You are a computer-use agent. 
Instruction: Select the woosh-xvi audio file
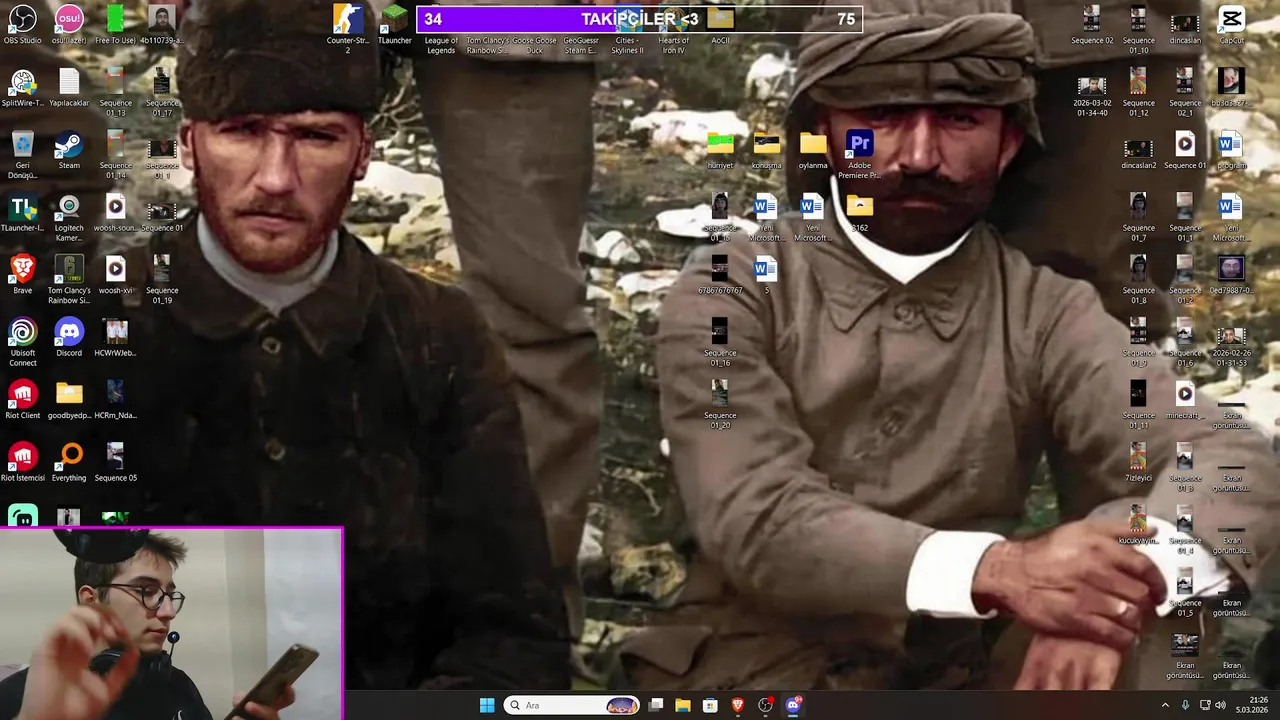pyautogui.click(x=115, y=275)
